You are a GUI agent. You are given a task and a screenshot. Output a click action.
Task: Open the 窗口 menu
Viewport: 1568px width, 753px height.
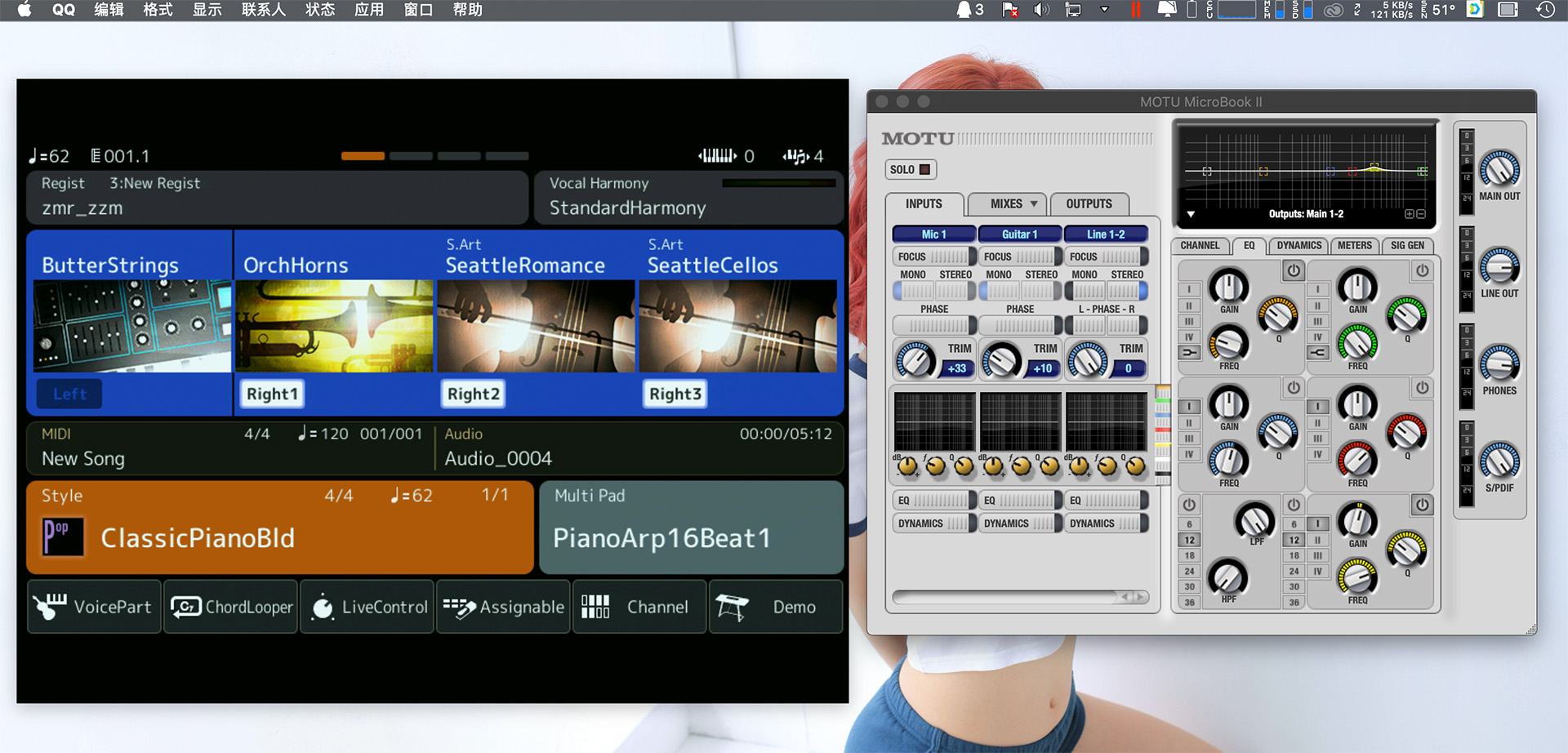tap(418, 10)
